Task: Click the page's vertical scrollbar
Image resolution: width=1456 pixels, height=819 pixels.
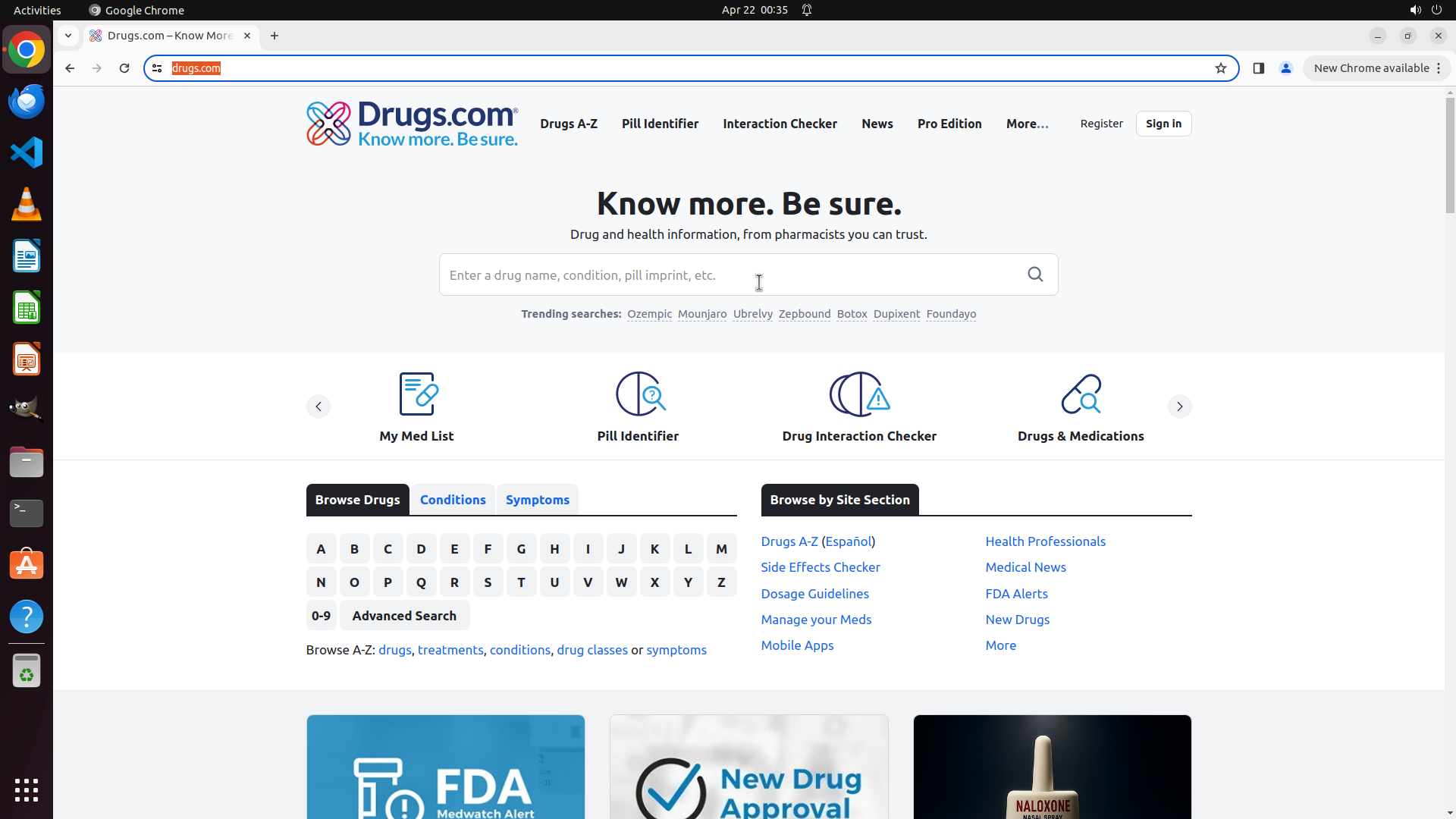Action: point(1450,155)
